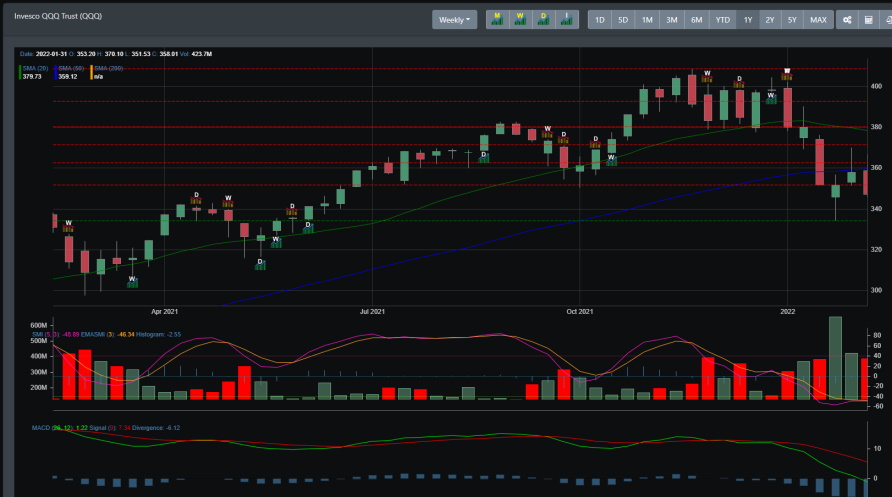This screenshot has width=892, height=497.
Task: Click the EMASMI (3) indicator label
Action: [x=98, y=334]
